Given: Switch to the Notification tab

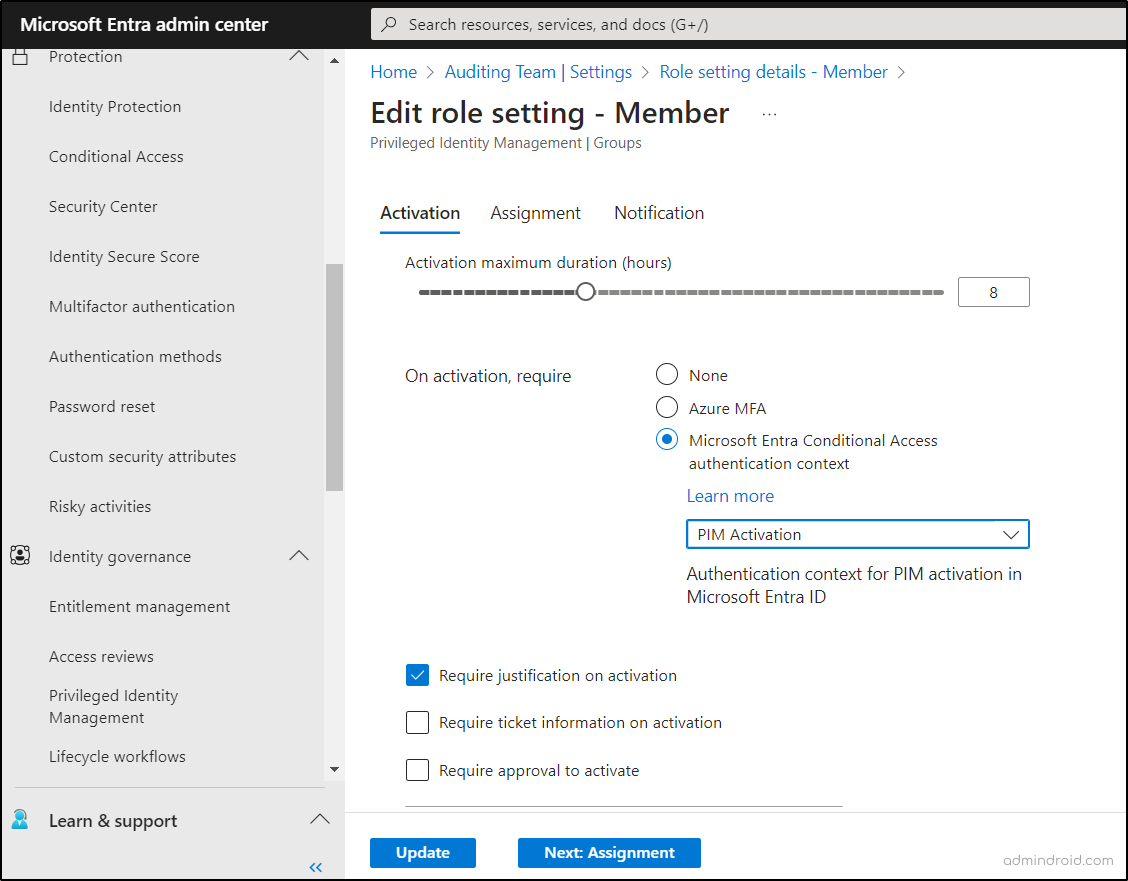Looking at the screenshot, I should tap(659, 213).
